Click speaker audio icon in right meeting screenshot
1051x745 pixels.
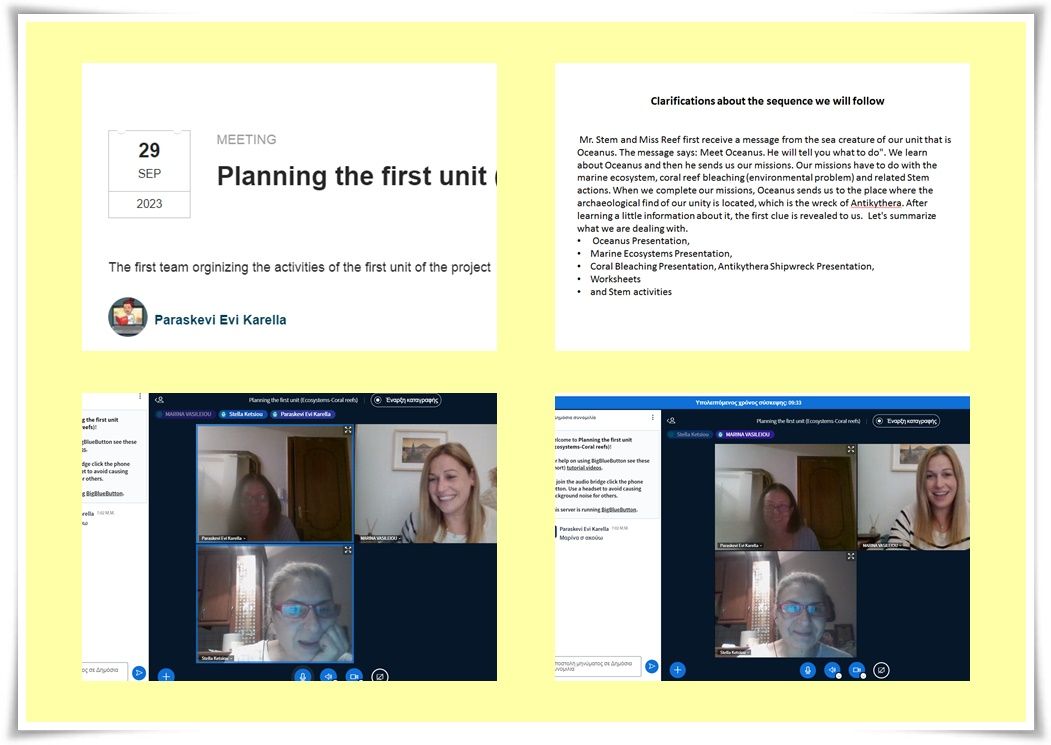click(x=832, y=670)
